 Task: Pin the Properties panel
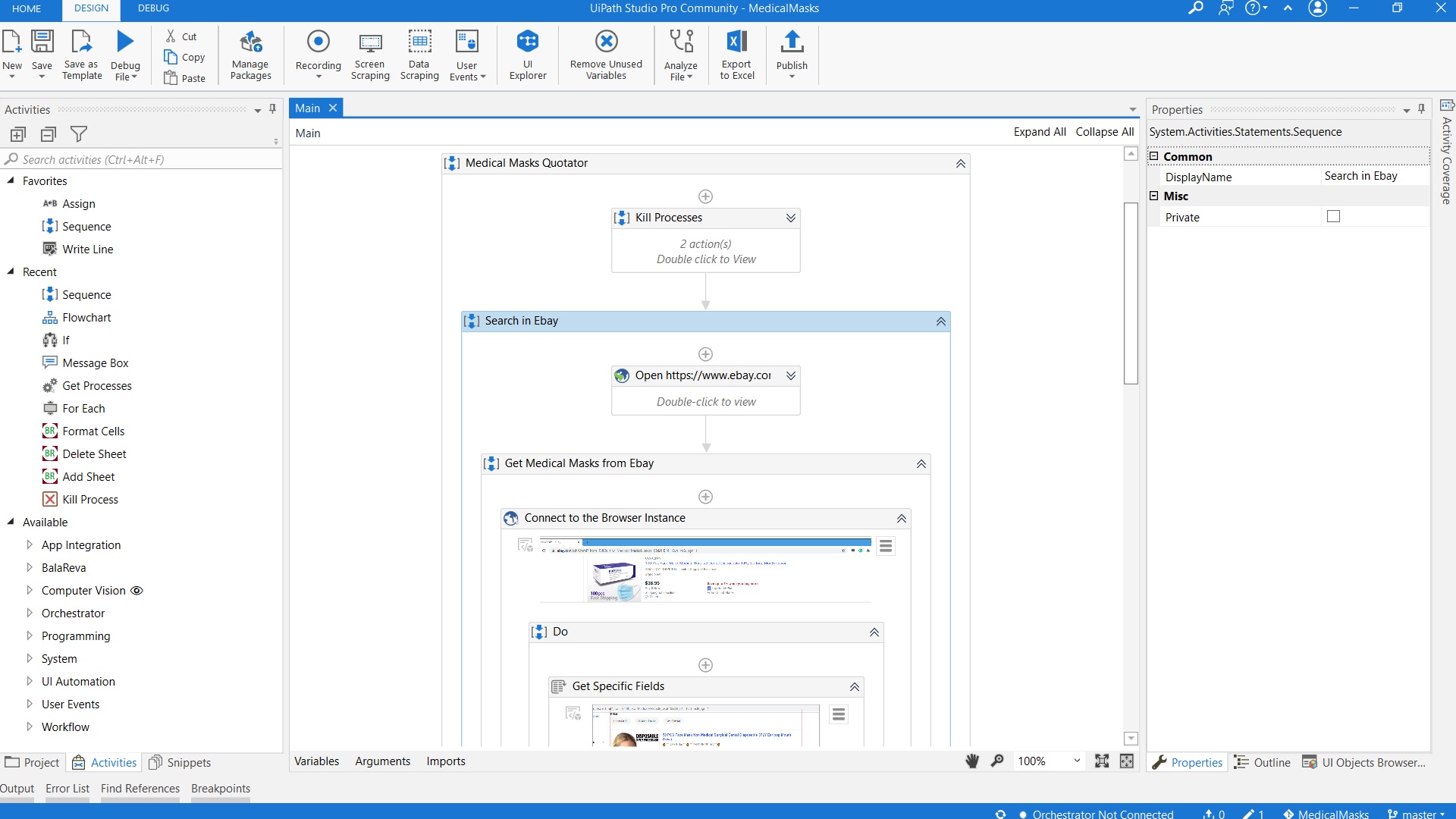1421,109
